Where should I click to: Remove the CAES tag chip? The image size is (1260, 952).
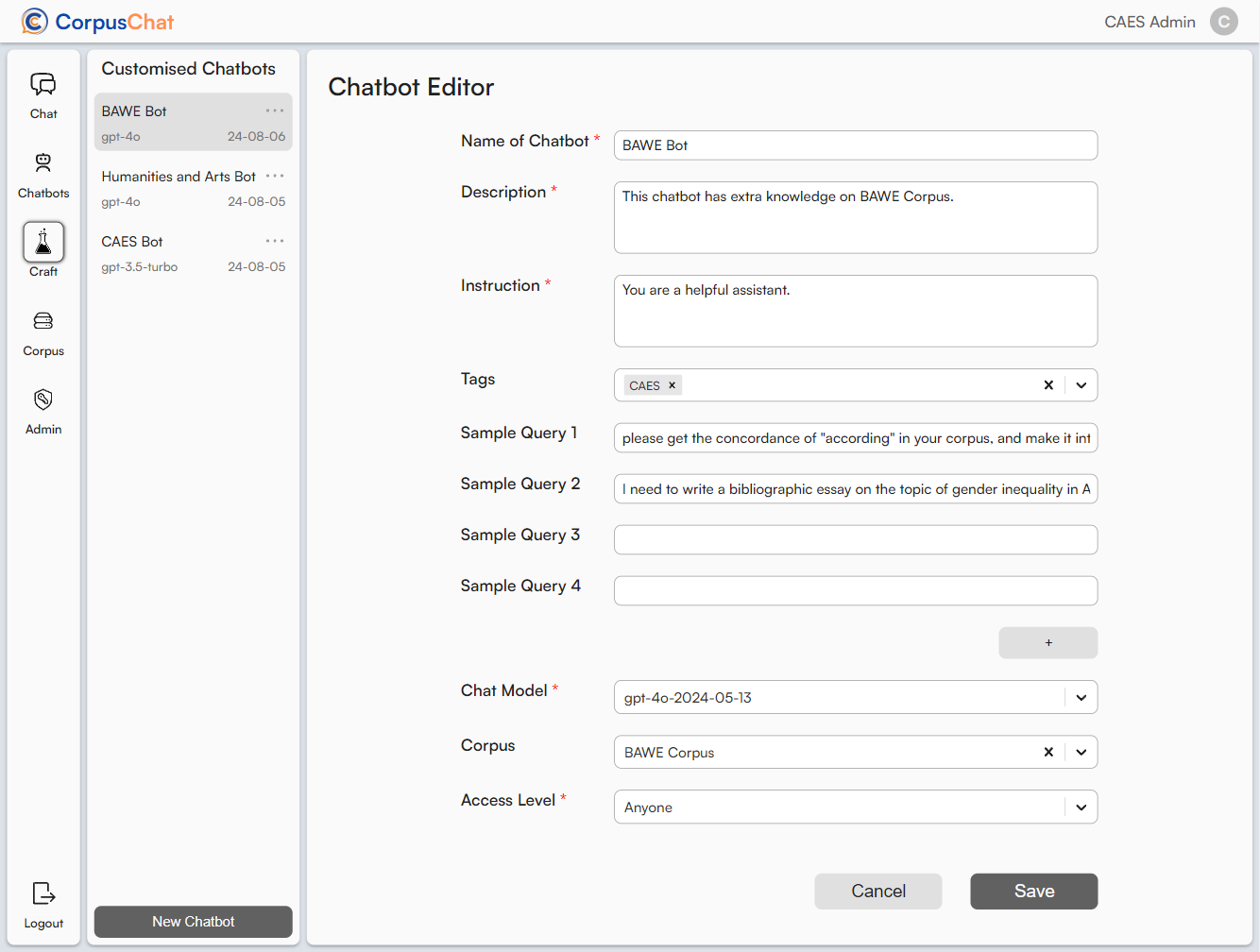click(673, 385)
